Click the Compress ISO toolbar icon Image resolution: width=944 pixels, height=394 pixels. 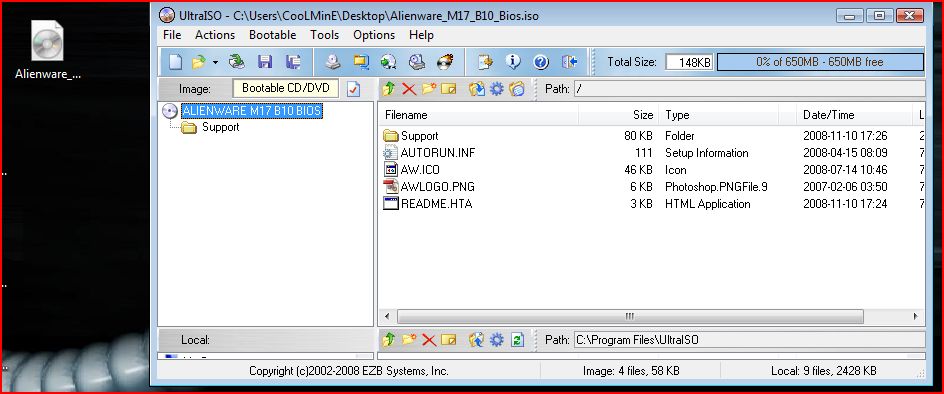click(x=361, y=61)
